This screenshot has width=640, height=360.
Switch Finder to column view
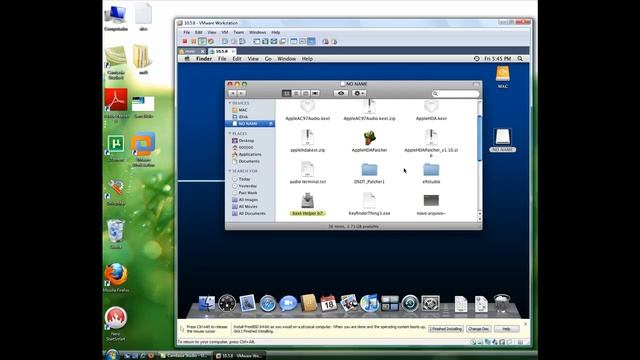tap(306, 93)
